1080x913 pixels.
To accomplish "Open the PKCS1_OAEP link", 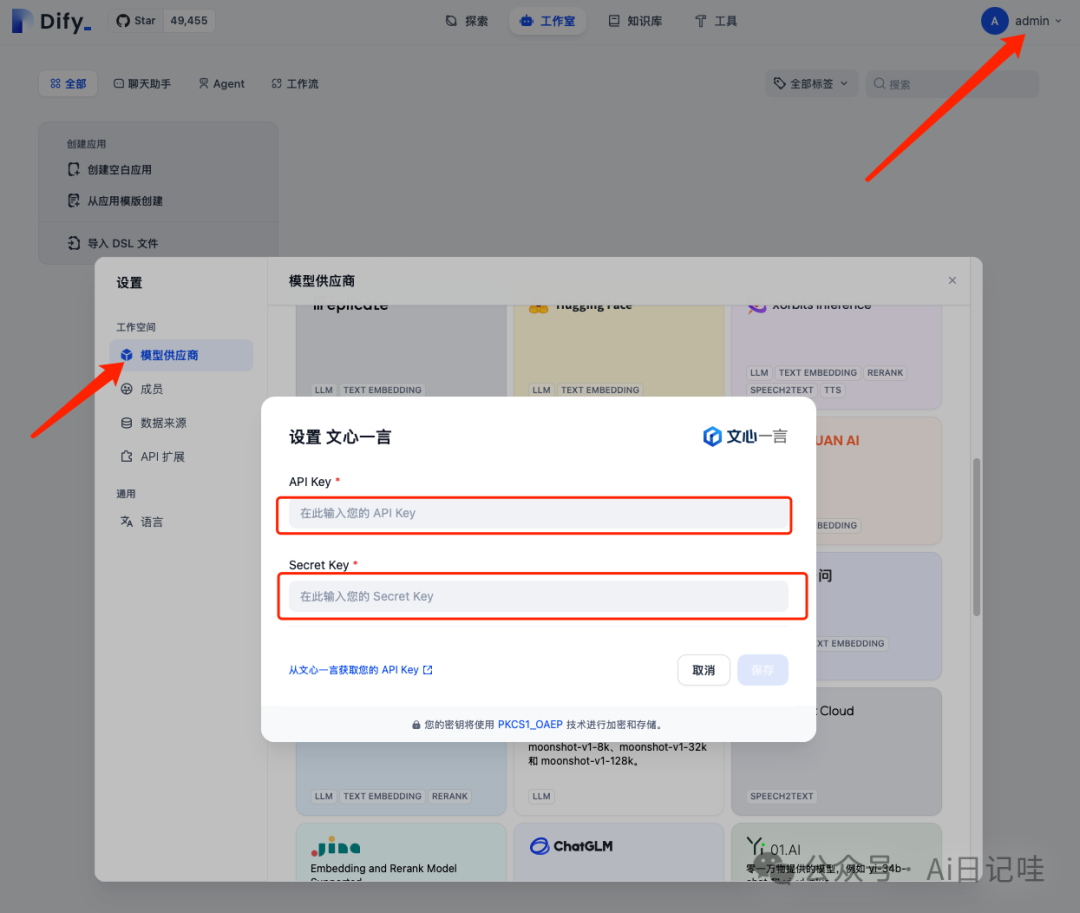I will point(530,724).
